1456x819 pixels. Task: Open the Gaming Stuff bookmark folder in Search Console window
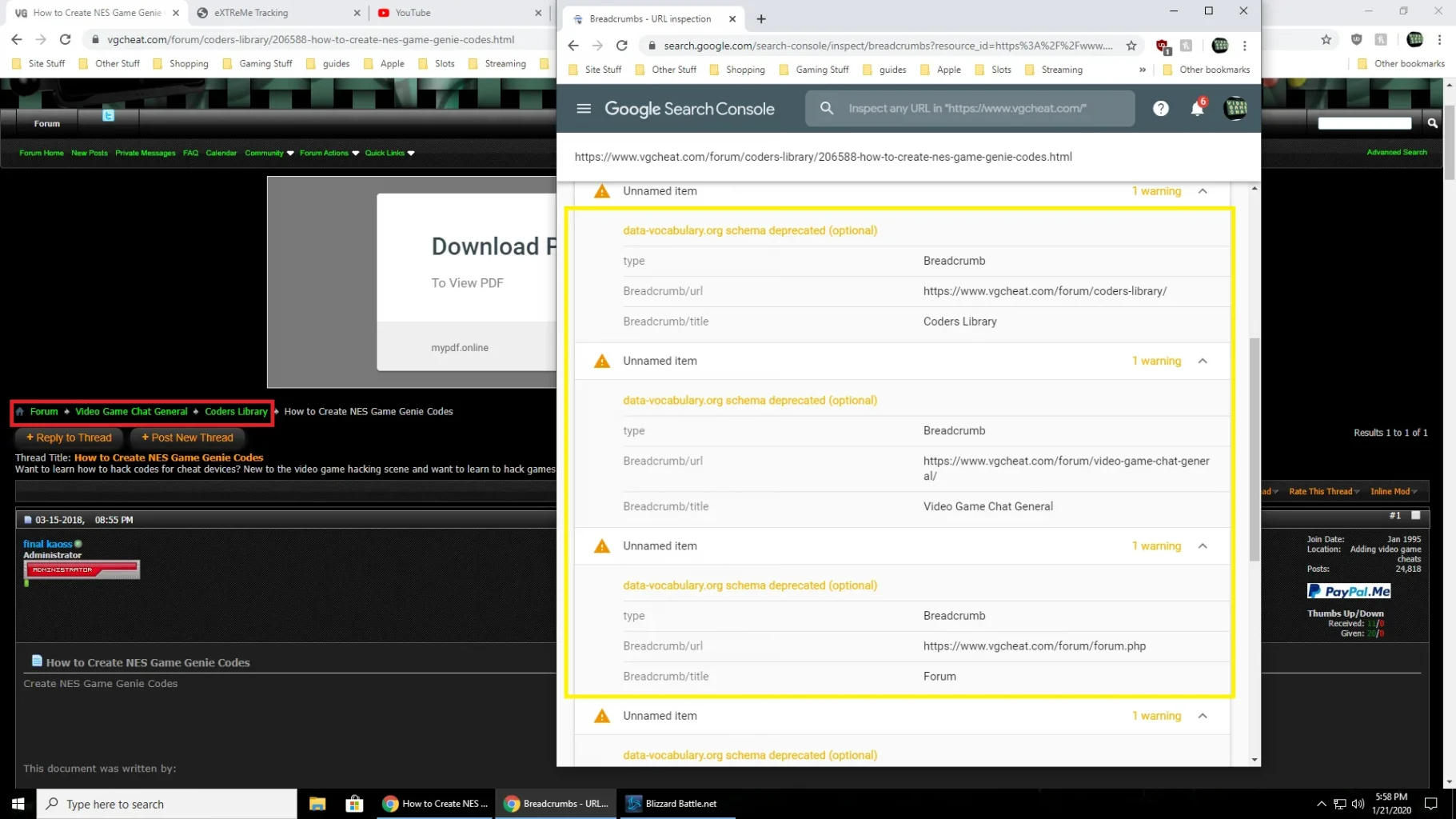click(813, 70)
